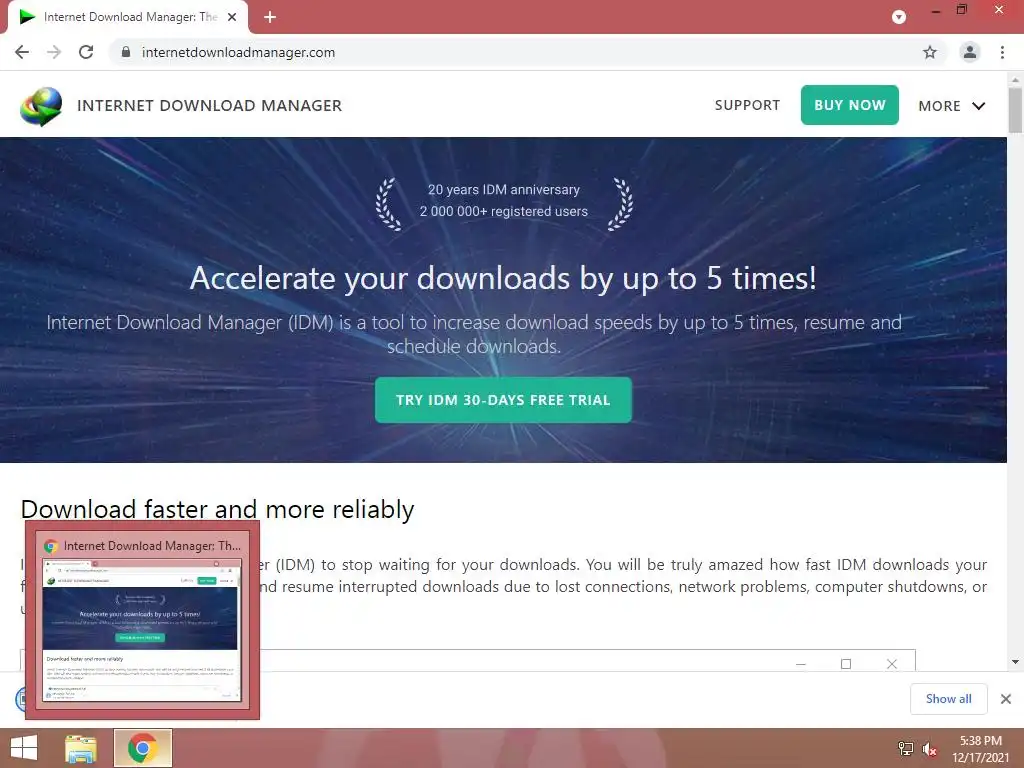
Task: Click the text 20 years IDM anniversary
Action: coord(504,189)
